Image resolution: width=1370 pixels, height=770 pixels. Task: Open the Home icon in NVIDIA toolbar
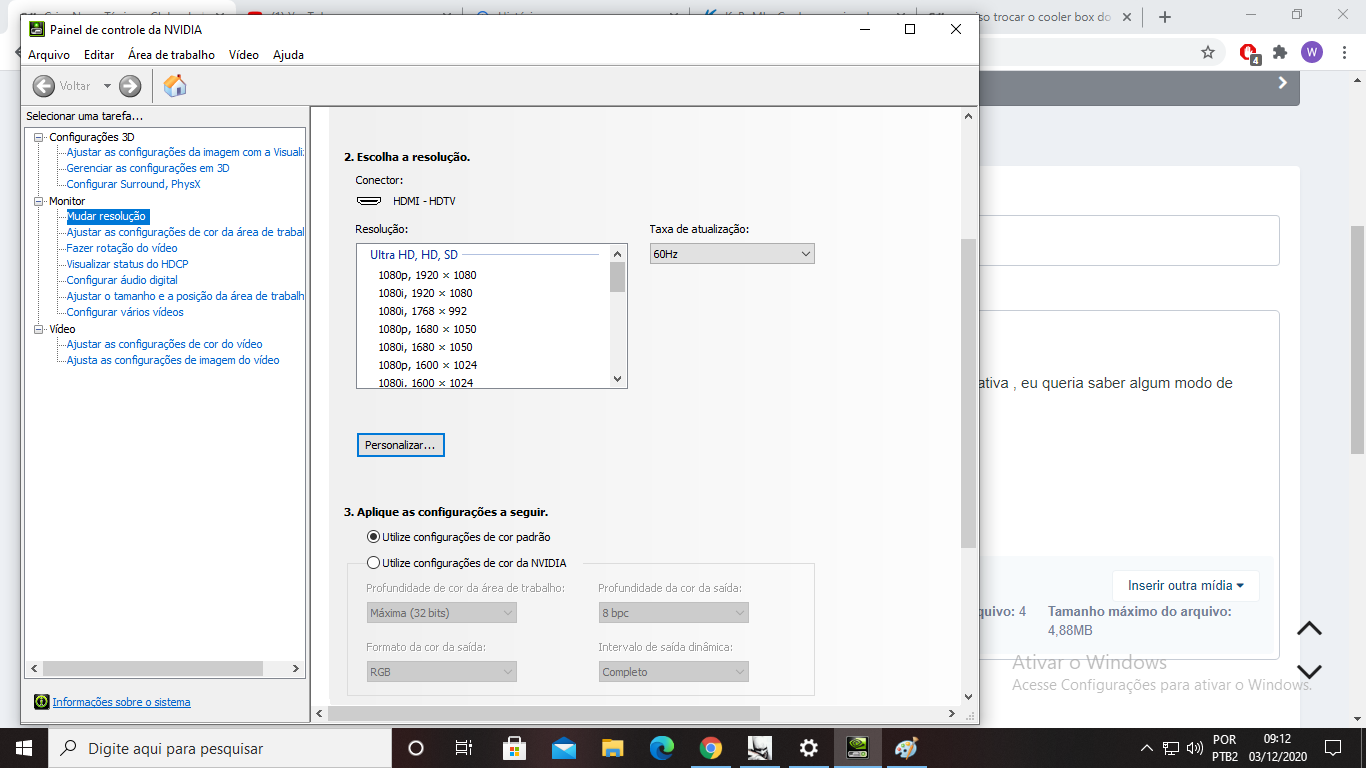175,86
